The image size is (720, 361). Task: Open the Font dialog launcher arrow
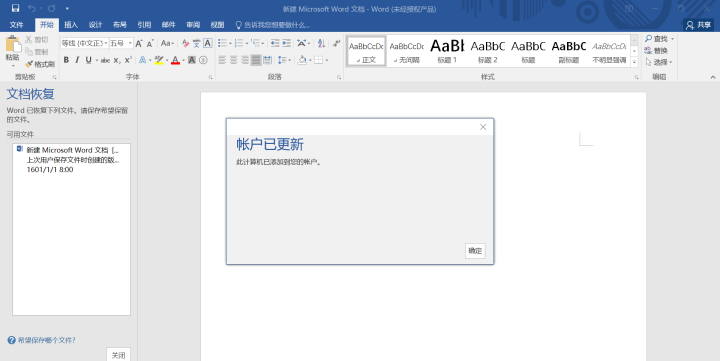(x=210, y=77)
